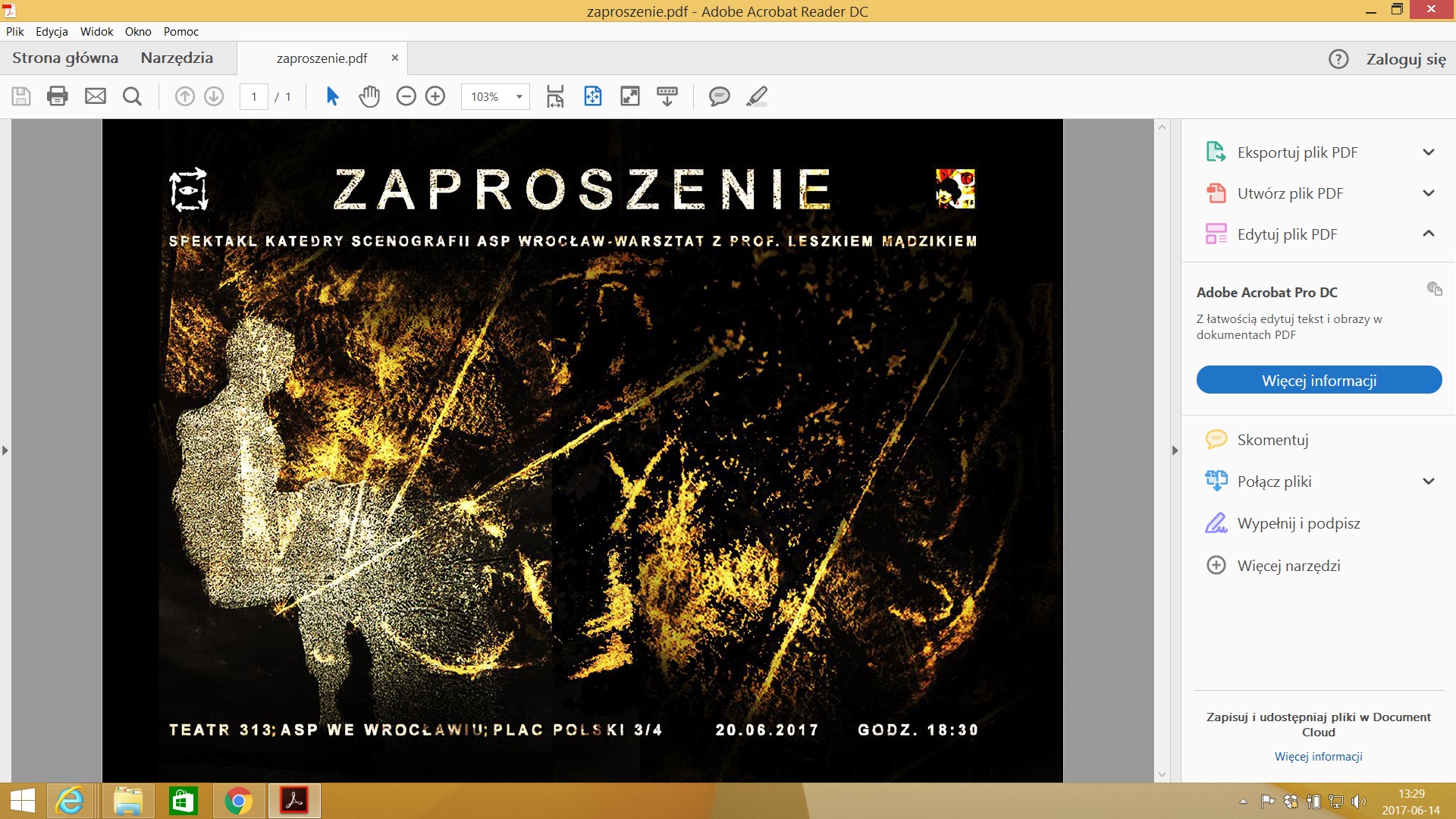The image size is (1456, 819).
Task: Click the Eksportuj plik PDF icon
Action: click(1216, 152)
